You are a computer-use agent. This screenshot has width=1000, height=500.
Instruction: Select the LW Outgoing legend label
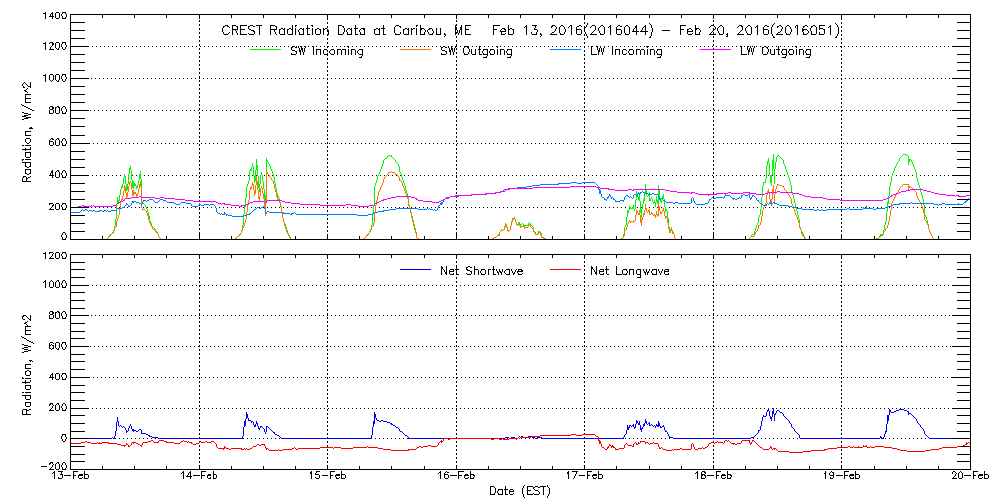775,51
